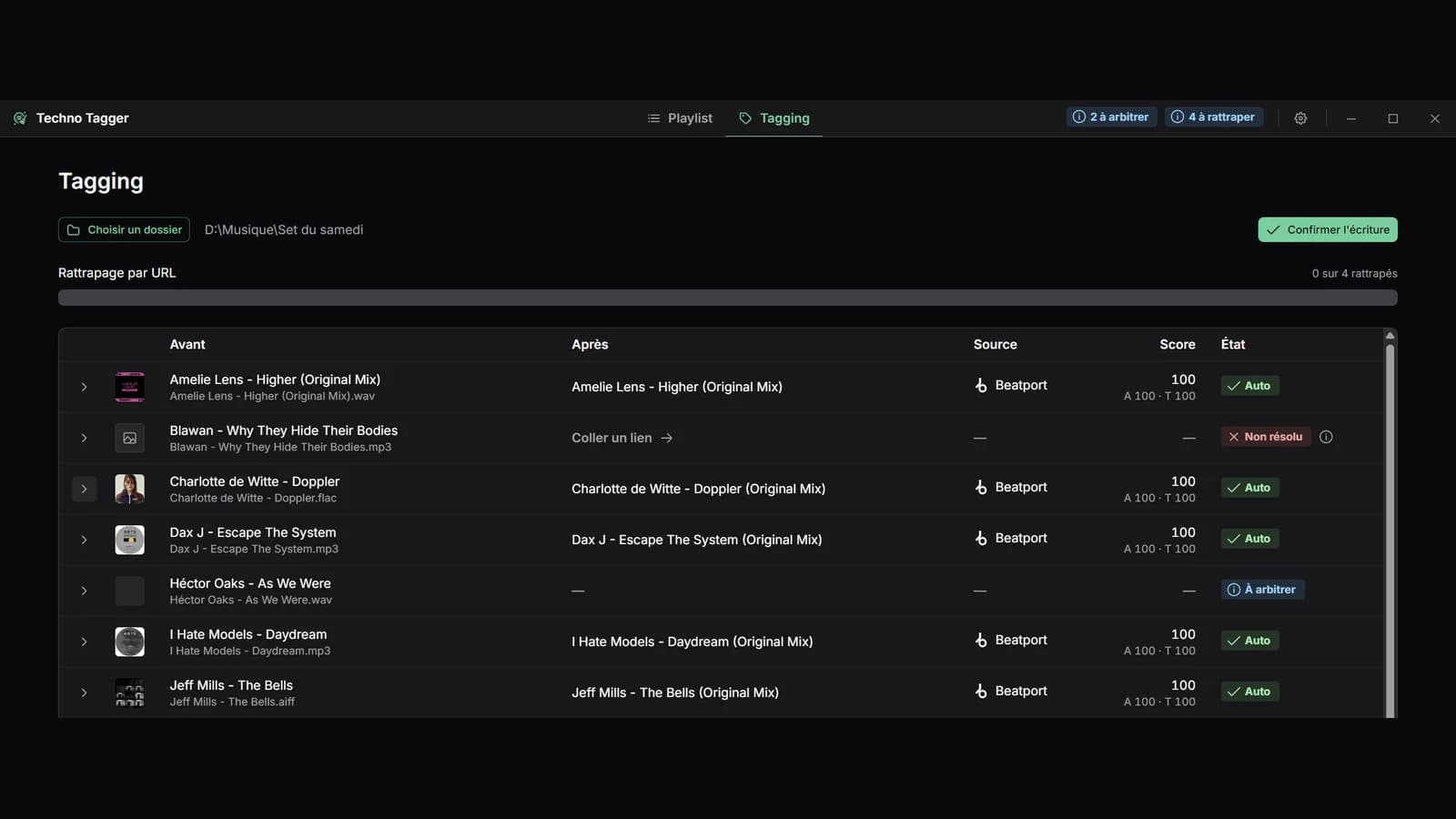Click Beatport icon in Jeff Mills row
Viewport: 1456px width, 819px height.
pos(981,692)
